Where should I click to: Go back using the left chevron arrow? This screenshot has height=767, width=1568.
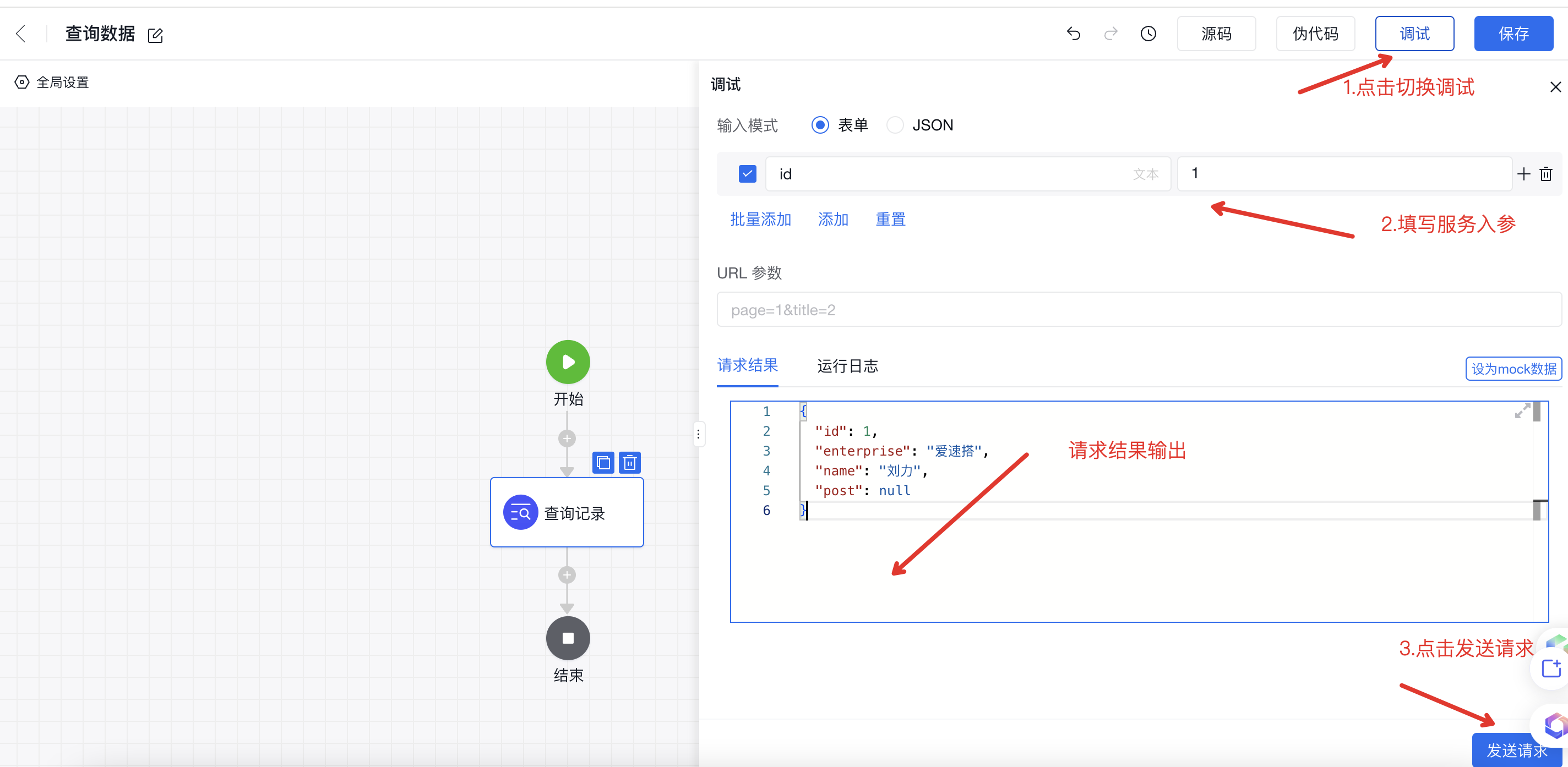tap(21, 34)
